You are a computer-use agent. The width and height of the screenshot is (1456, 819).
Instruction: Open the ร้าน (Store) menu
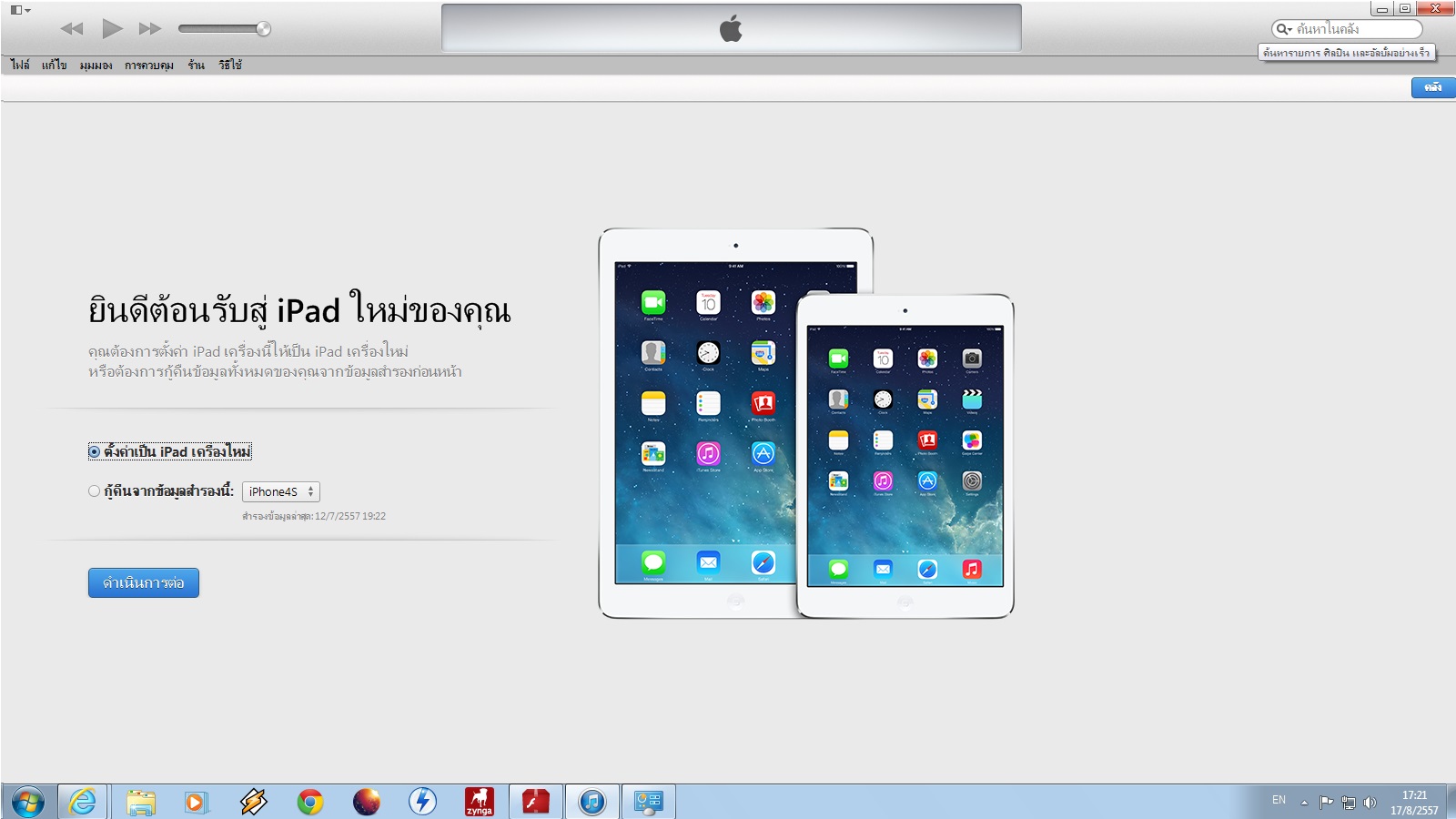[197, 65]
